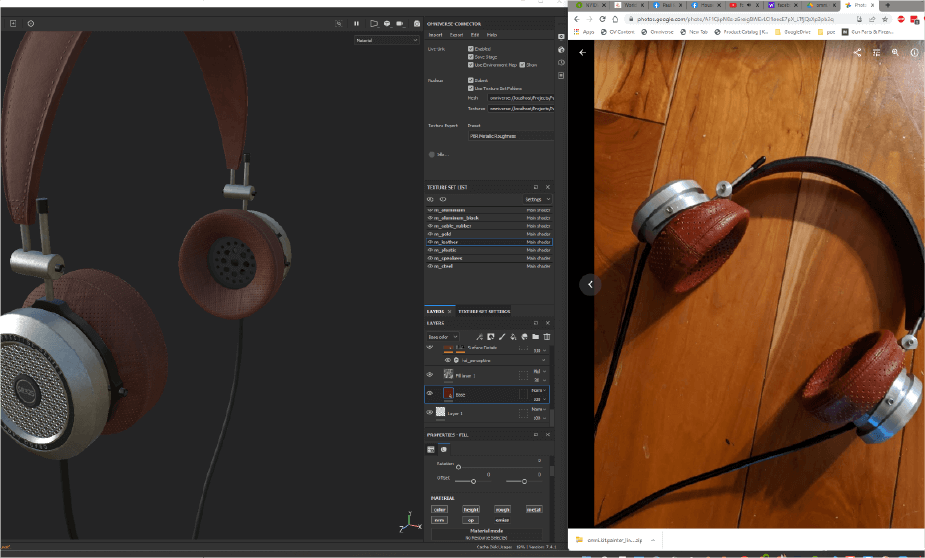Open Texture Set List Settings dropdown
Image resolution: width=925 pixels, height=558 pixels.
tap(537, 199)
